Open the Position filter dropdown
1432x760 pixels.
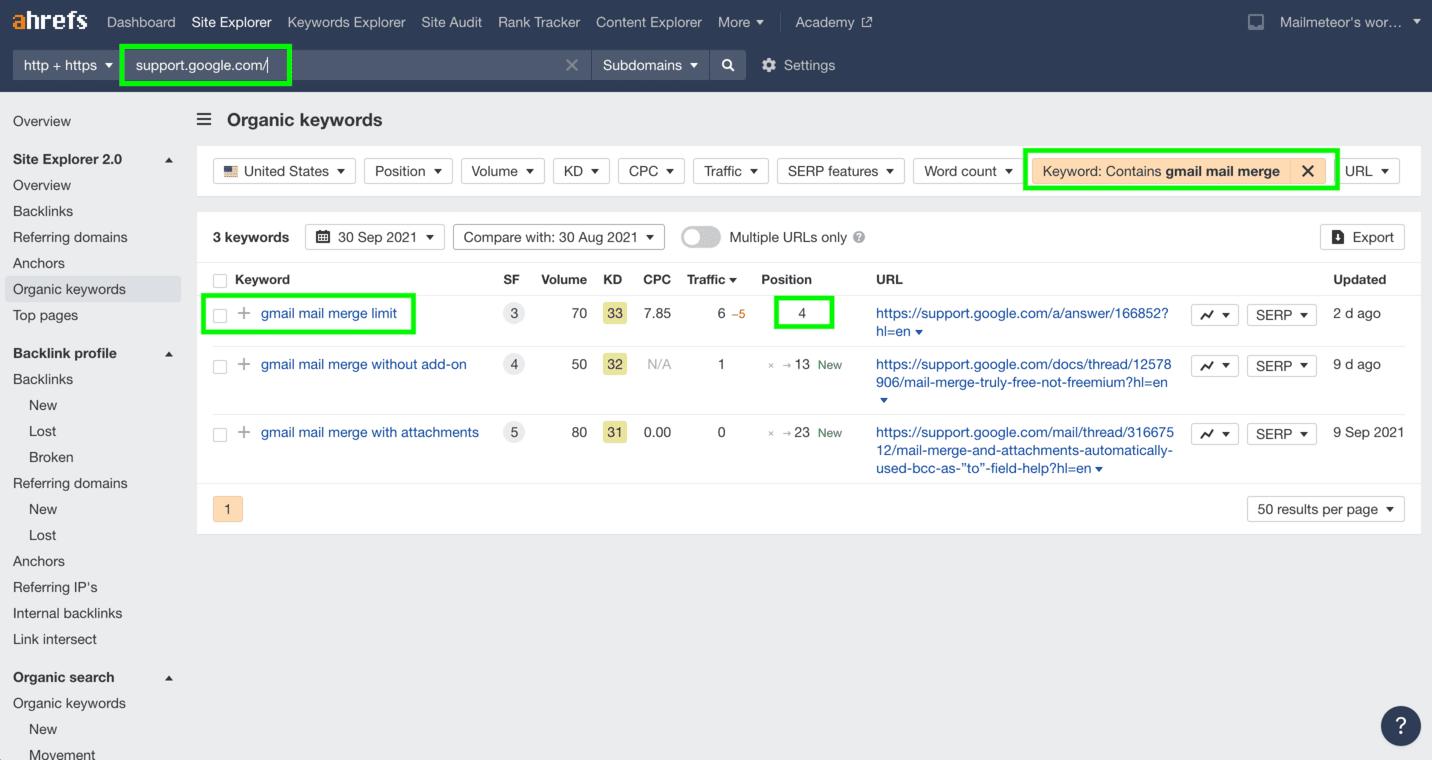pyautogui.click(x=408, y=171)
